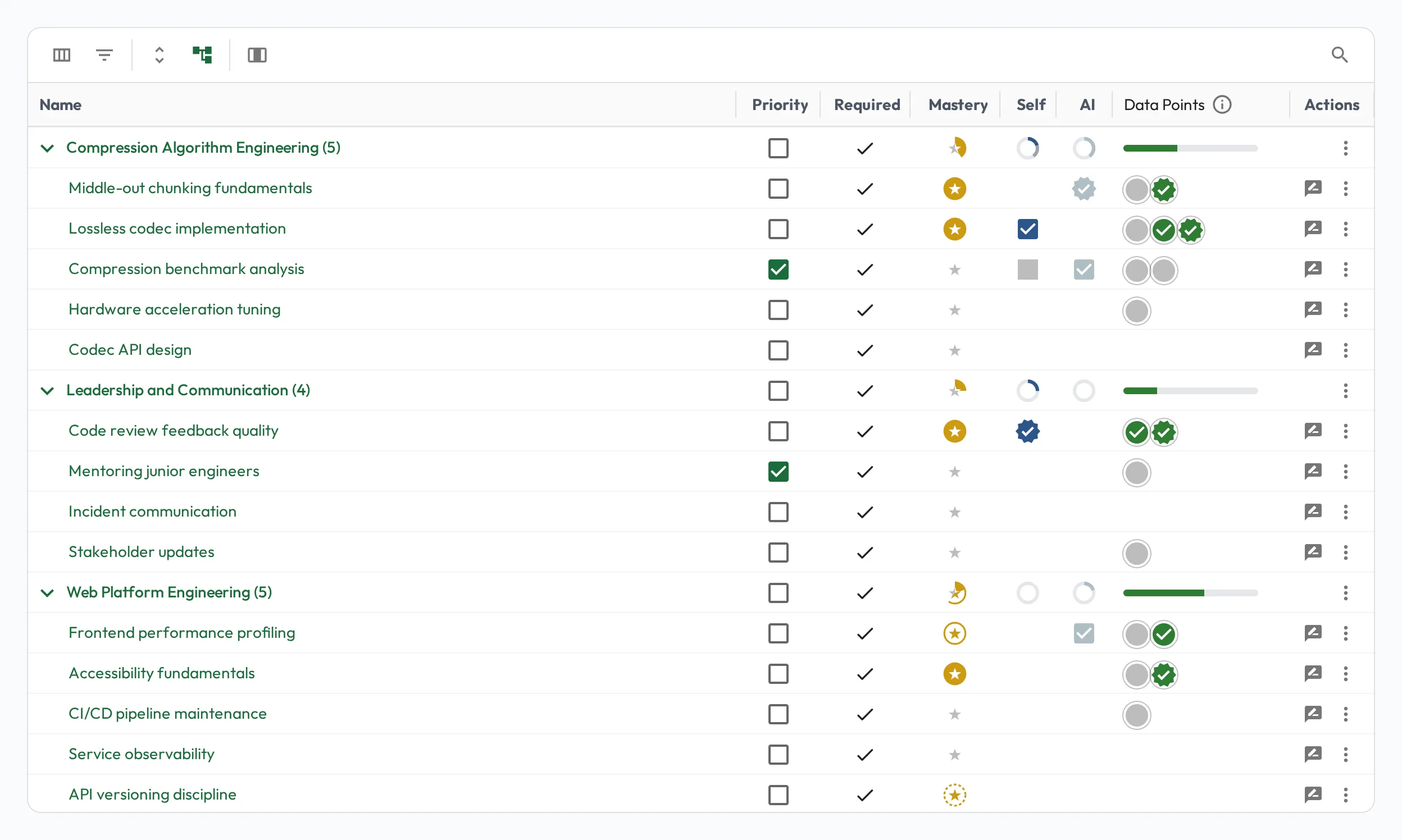Click AI verified badge for Middle-out chunking

click(1083, 189)
